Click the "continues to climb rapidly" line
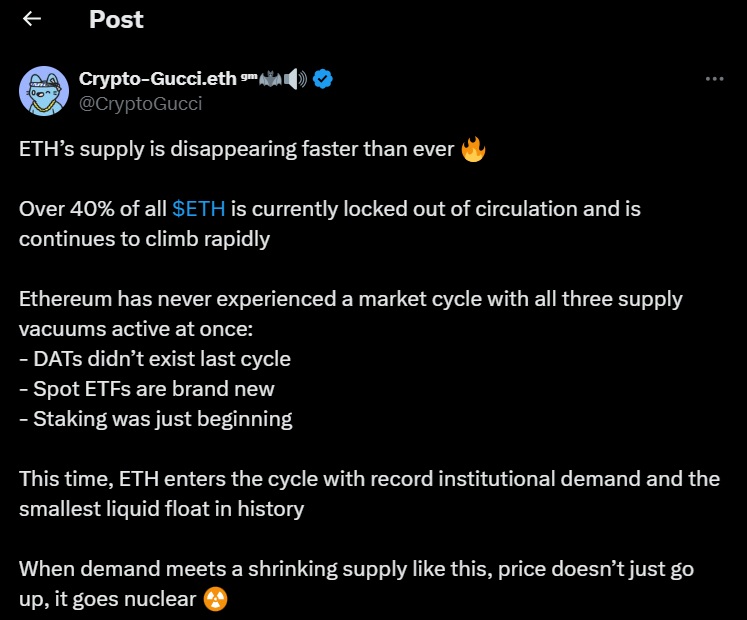The width and height of the screenshot is (747, 620). (x=144, y=238)
